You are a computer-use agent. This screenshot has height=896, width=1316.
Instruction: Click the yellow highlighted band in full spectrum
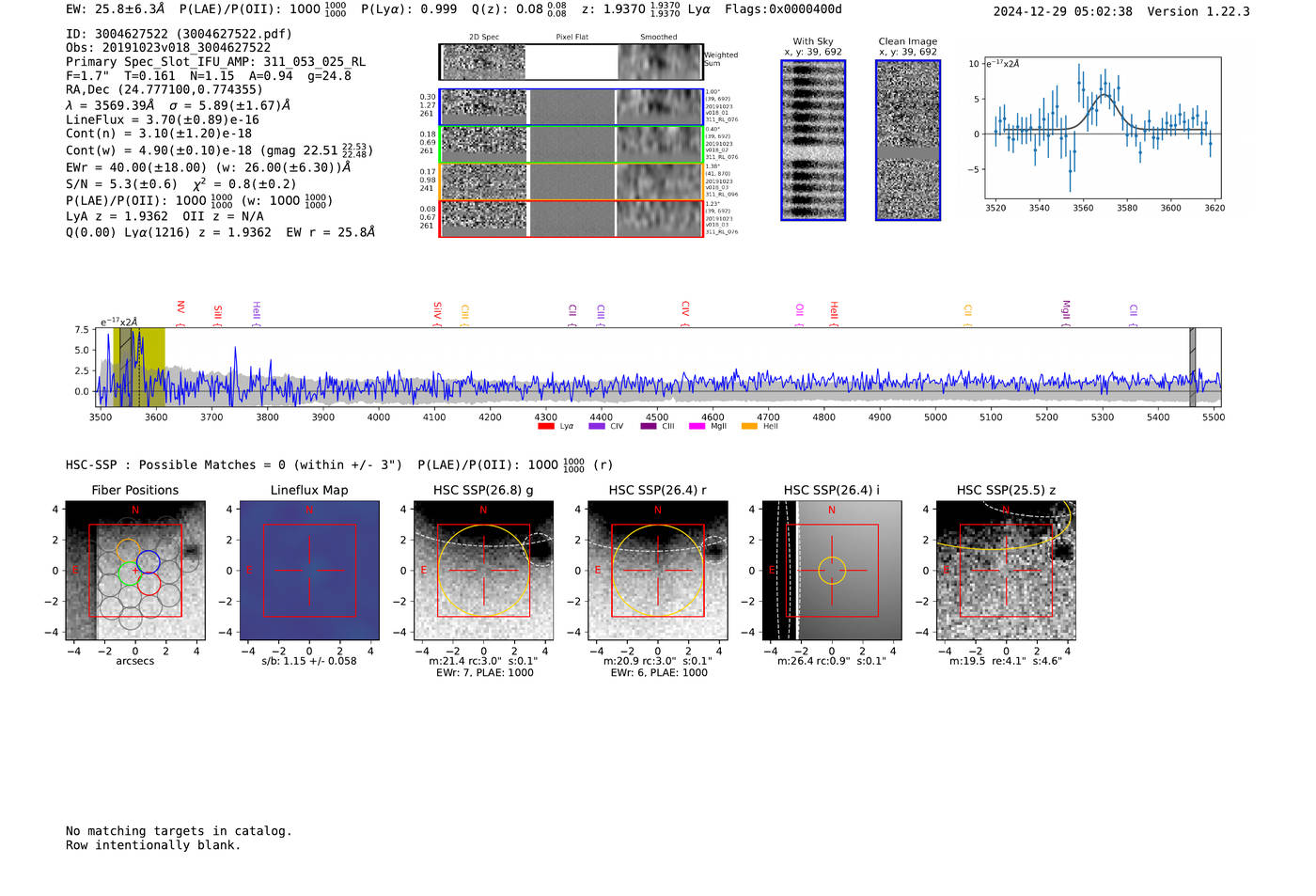point(139,367)
